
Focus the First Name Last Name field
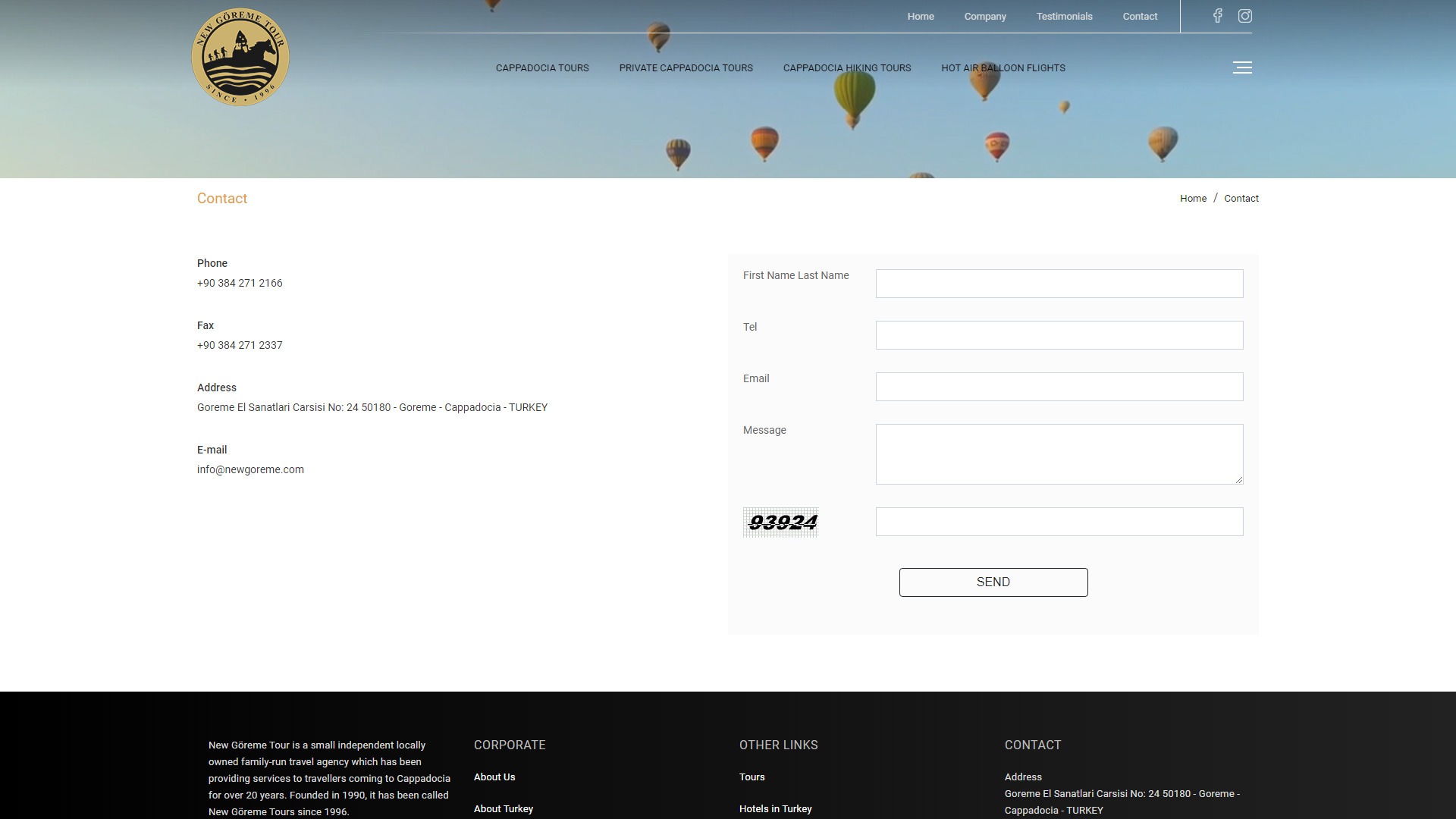[x=1059, y=284]
